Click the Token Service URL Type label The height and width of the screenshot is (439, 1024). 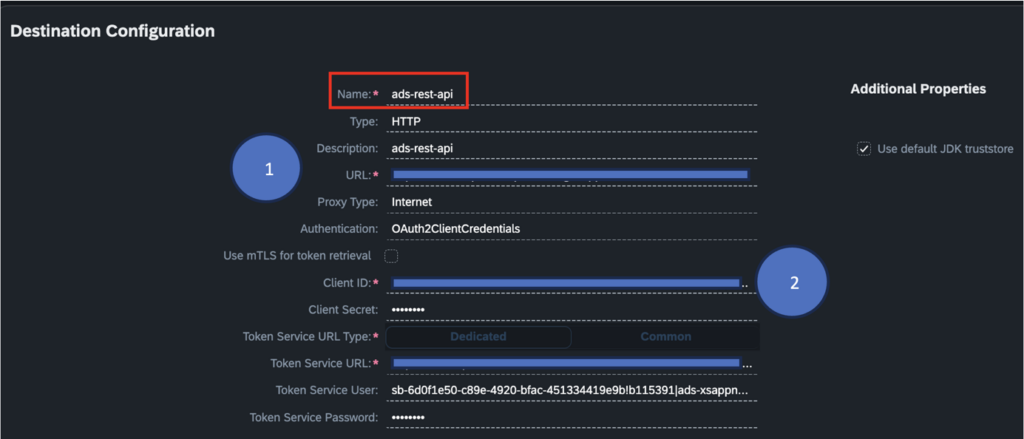[307, 337]
